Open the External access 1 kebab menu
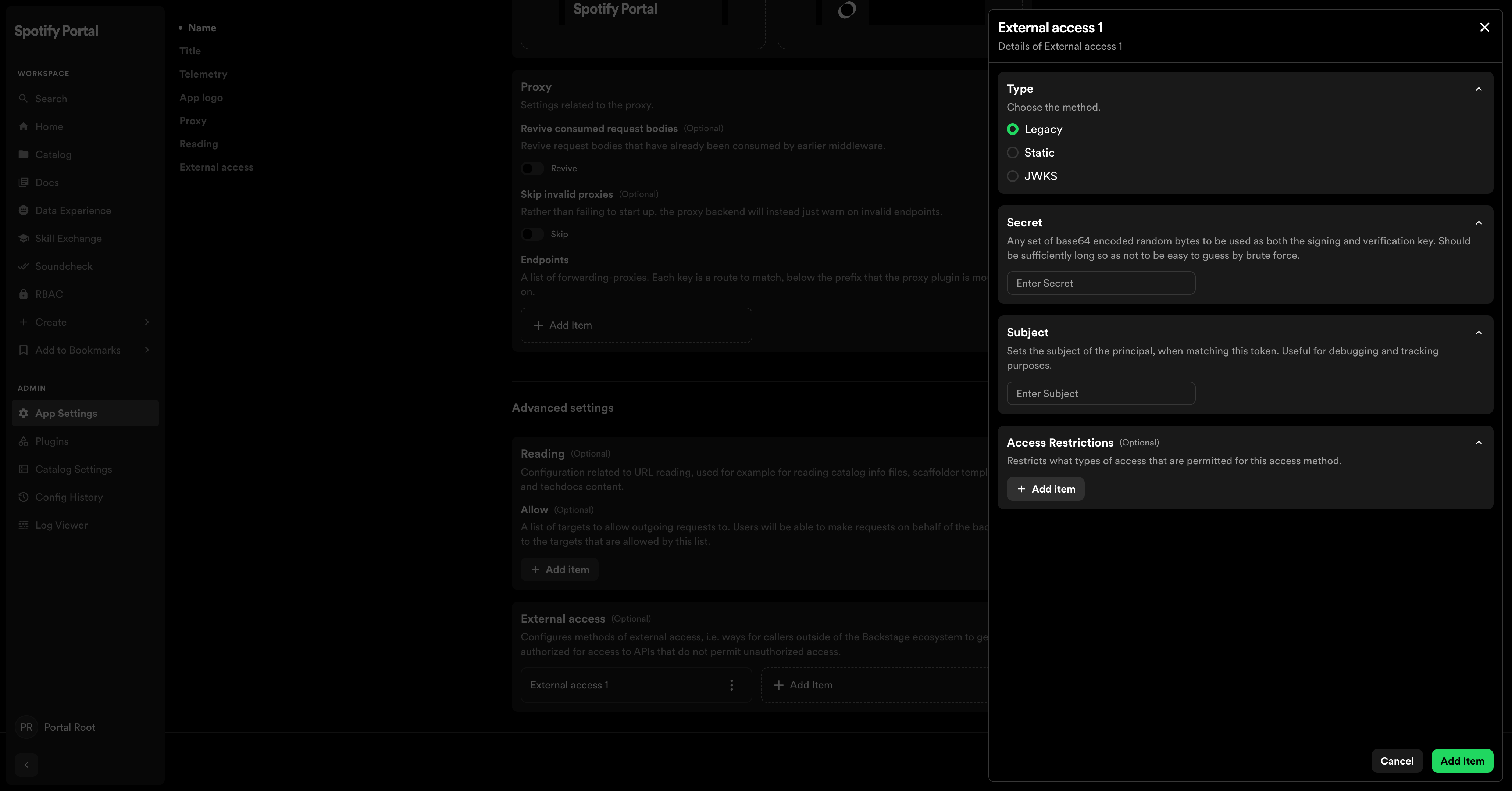Screen dimensions: 1512x791 [x=731, y=685]
